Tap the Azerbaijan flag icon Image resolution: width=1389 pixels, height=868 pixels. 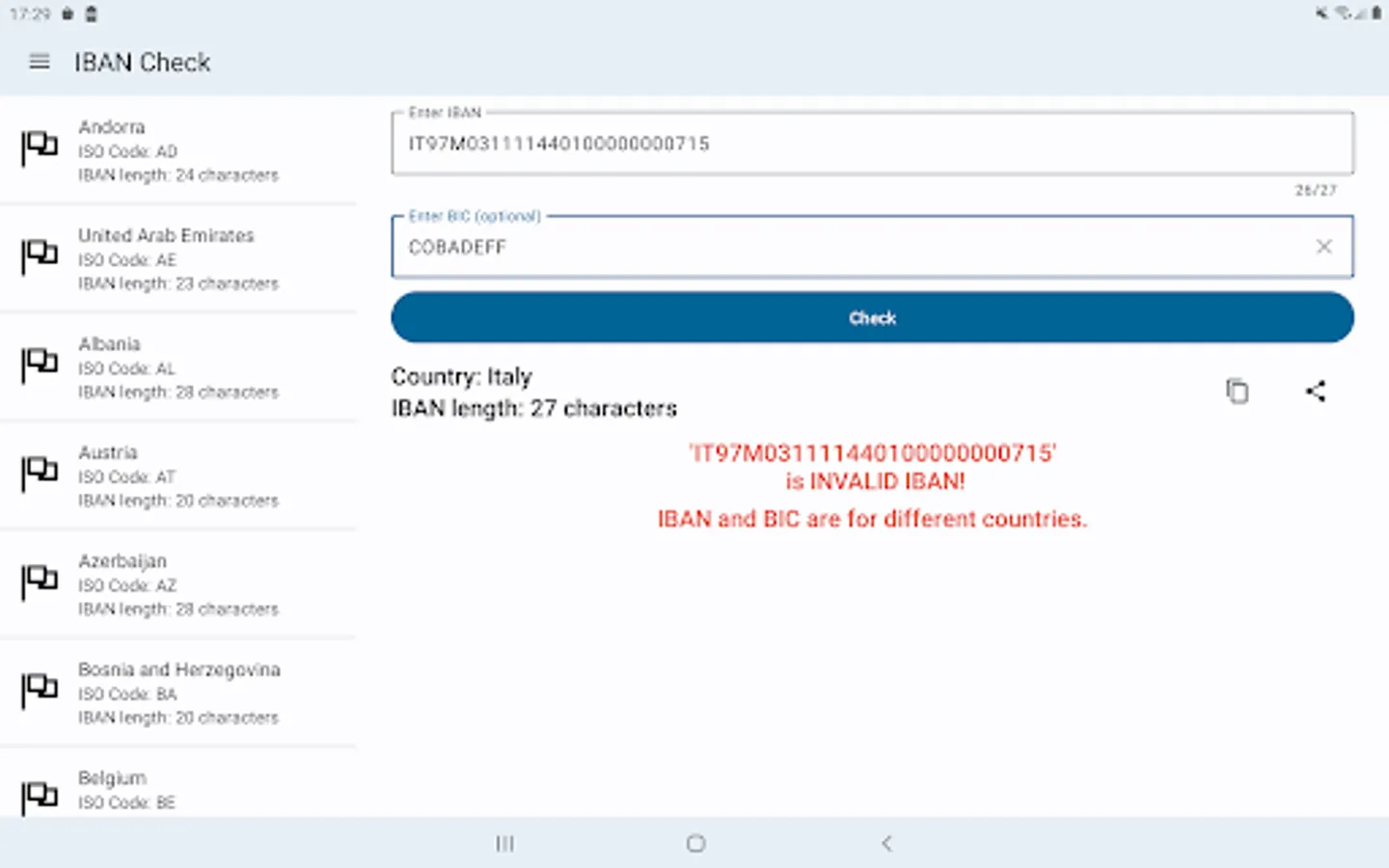click(40, 583)
